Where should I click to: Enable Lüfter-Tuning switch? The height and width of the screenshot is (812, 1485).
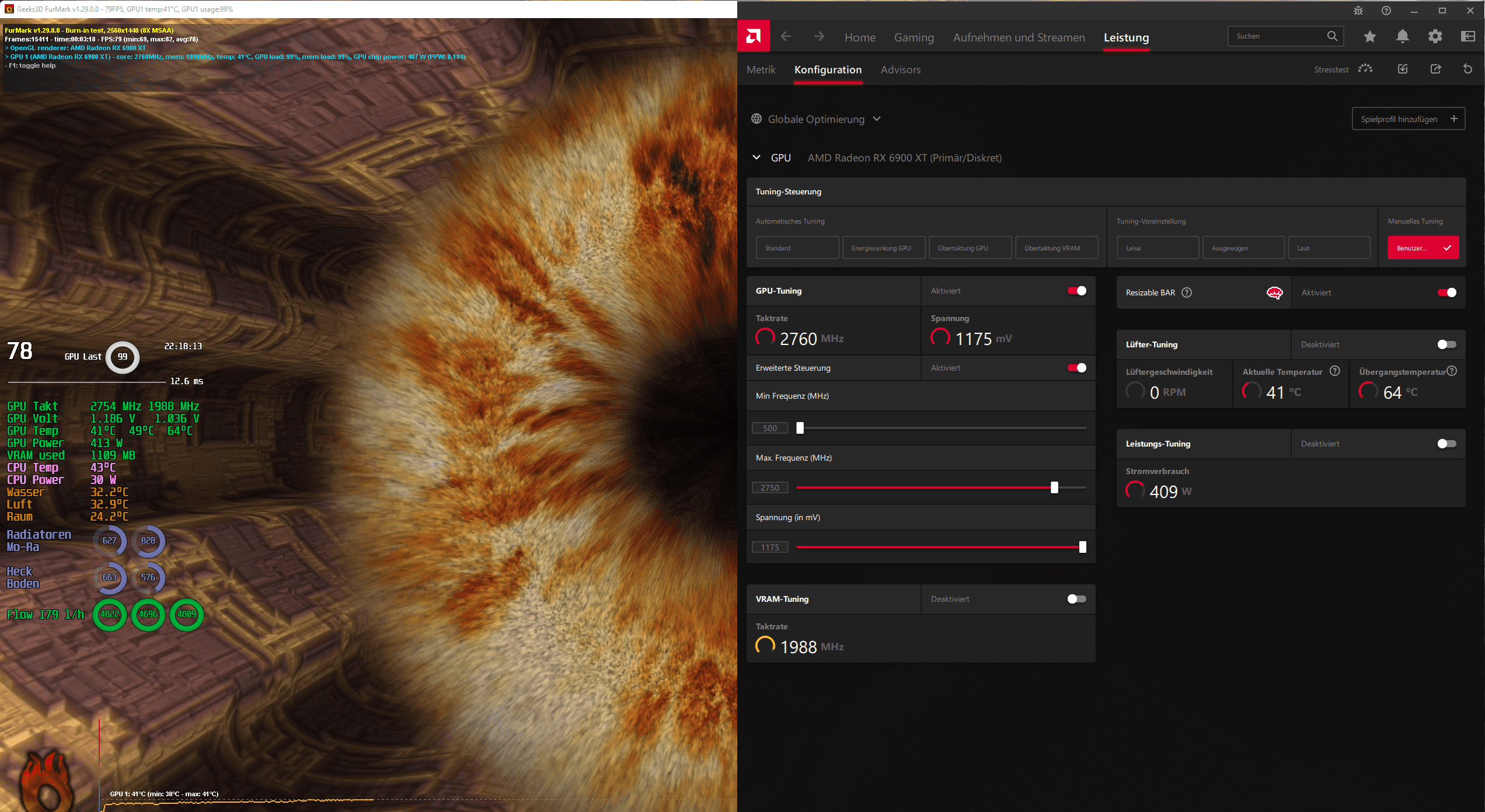tap(1447, 344)
